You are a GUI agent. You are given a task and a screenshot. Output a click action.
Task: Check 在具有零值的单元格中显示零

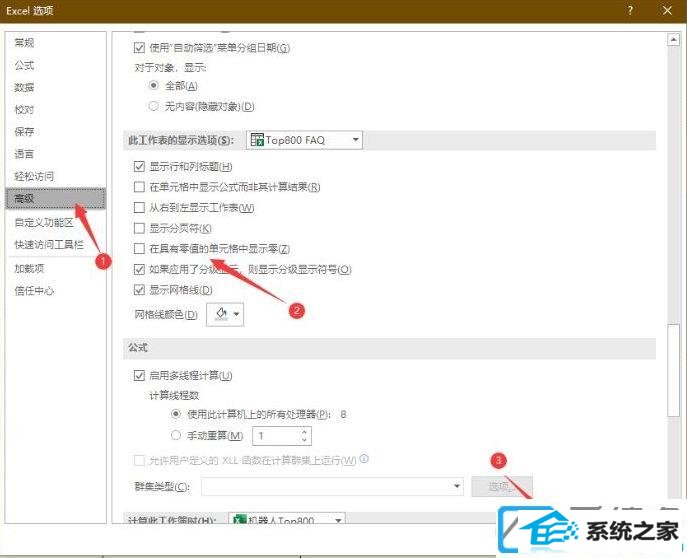tap(139, 248)
